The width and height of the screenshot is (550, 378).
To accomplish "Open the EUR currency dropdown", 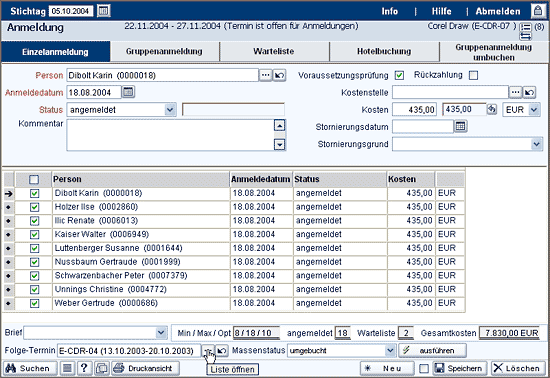I will (x=534, y=110).
